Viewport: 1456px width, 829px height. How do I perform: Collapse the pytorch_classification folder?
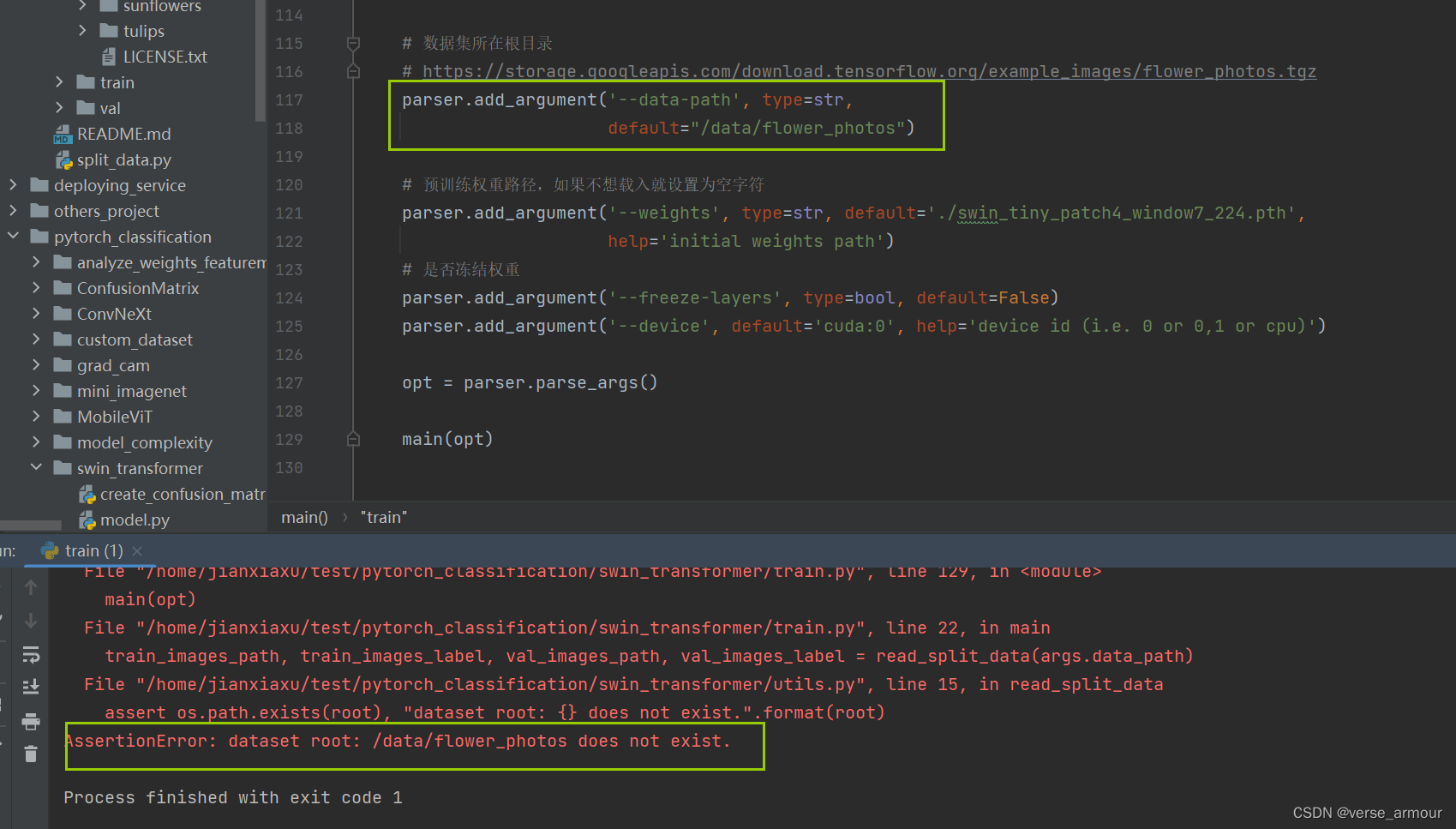(x=13, y=236)
